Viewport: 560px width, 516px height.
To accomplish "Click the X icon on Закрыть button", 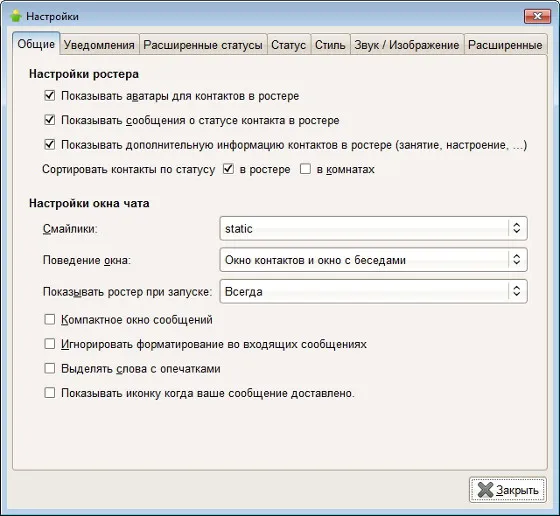I will 485,490.
